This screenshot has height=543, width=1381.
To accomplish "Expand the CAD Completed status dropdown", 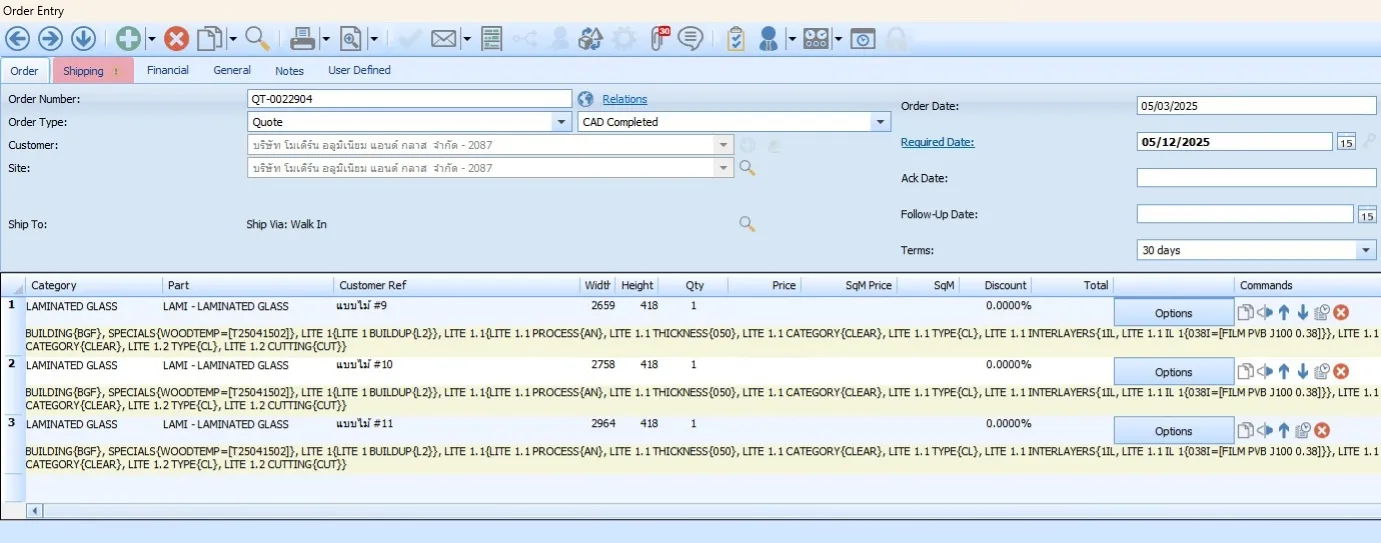I will point(880,122).
